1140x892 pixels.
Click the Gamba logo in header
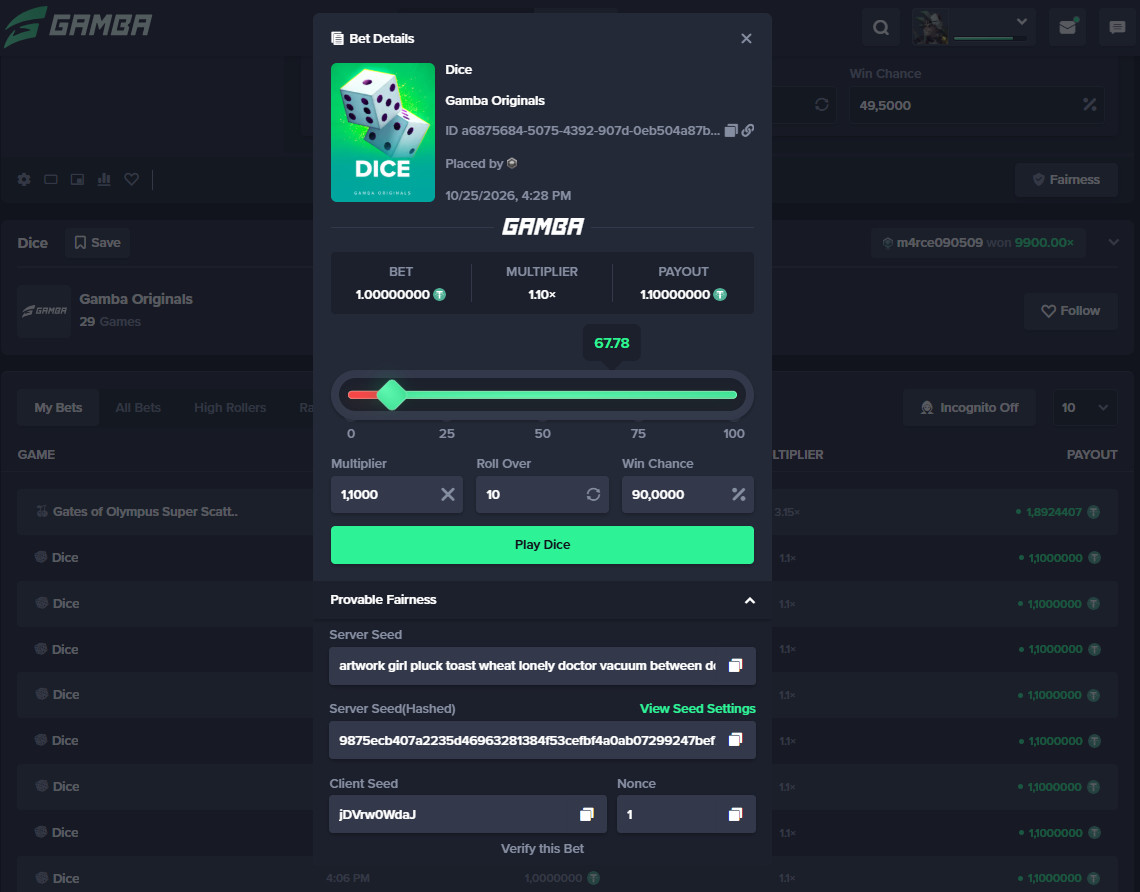pyautogui.click(x=78, y=26)
